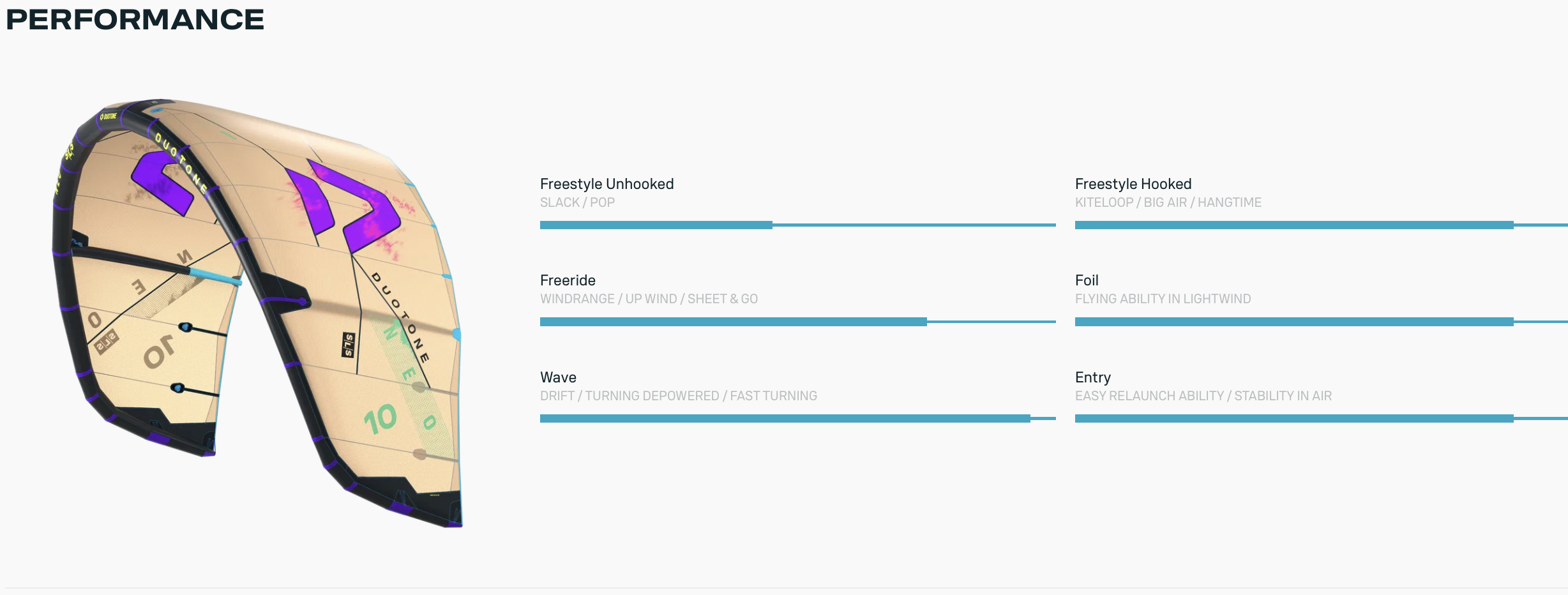Screen dimensions: 1568x595
Task: Click the Entry rating bar
Action: pos(1322,418)
